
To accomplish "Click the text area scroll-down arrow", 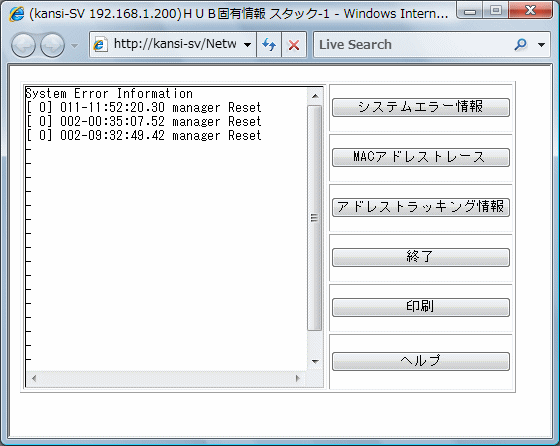I will click(315, 362).
